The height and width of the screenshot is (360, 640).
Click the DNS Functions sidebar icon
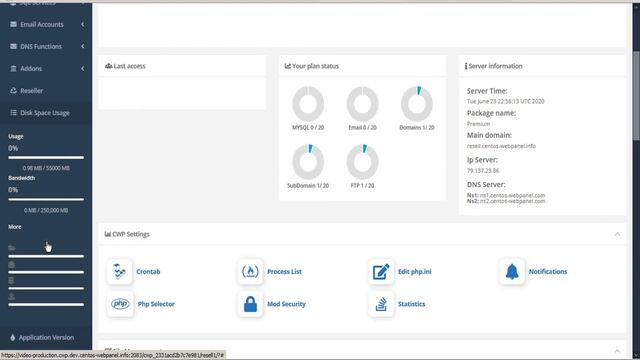click(13, 46)
